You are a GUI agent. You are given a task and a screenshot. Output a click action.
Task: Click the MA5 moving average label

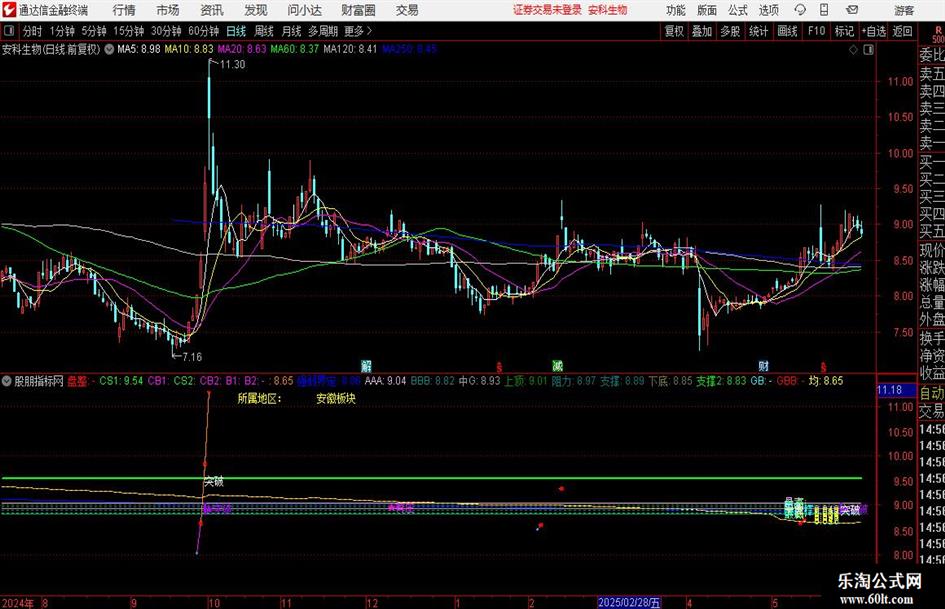[x=139, y=49]
